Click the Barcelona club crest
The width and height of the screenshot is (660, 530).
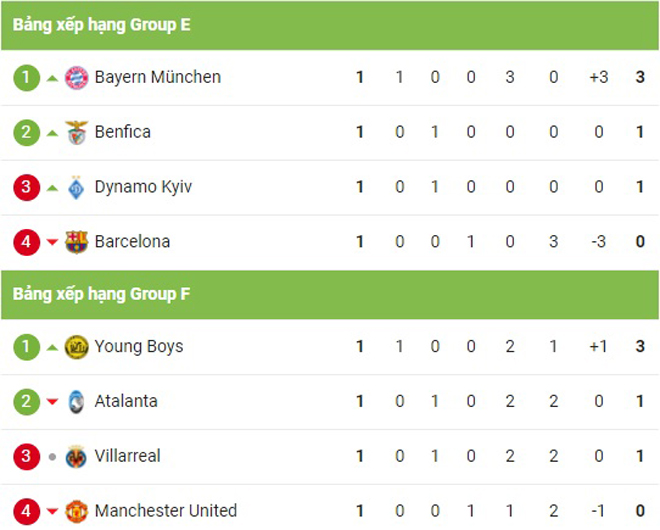[77, 242]
